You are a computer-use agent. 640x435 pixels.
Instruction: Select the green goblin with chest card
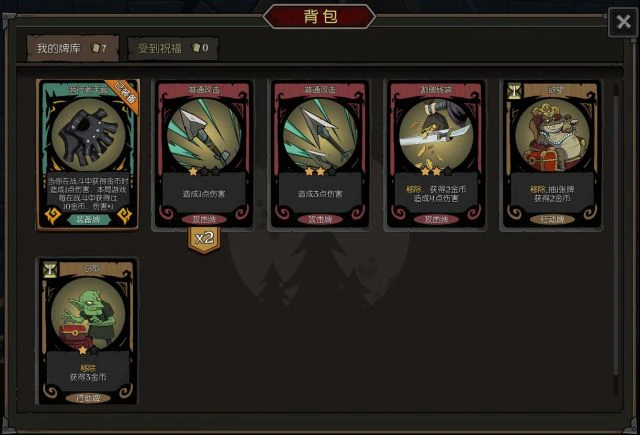pos(88,331)
